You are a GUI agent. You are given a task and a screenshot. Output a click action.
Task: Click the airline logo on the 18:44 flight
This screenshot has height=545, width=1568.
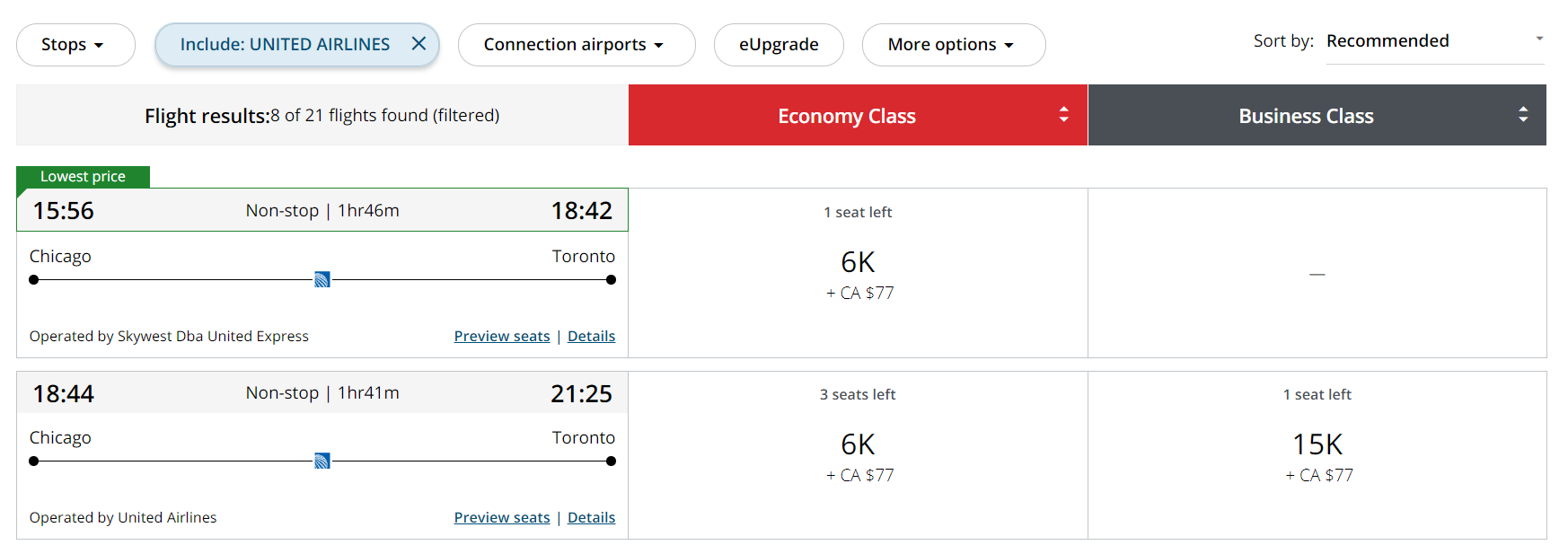coord(322,461)
